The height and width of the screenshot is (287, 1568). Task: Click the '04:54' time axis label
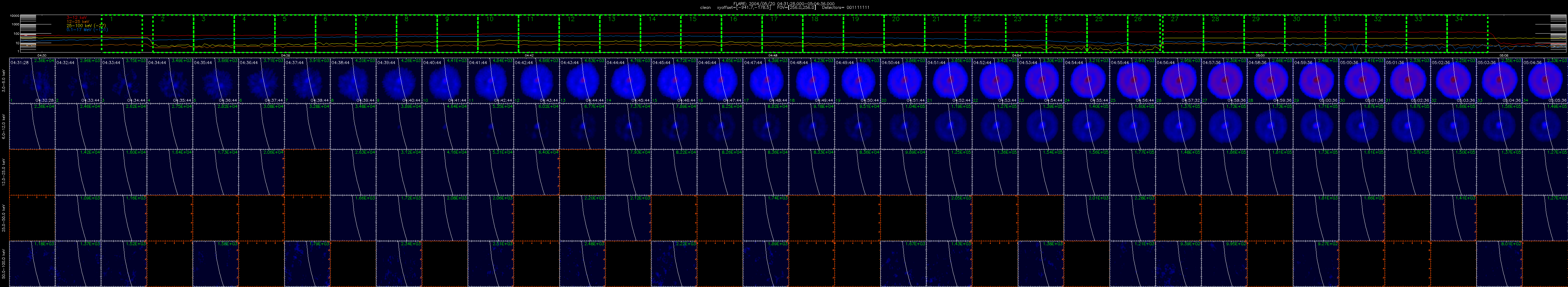tap(1017, 55)
